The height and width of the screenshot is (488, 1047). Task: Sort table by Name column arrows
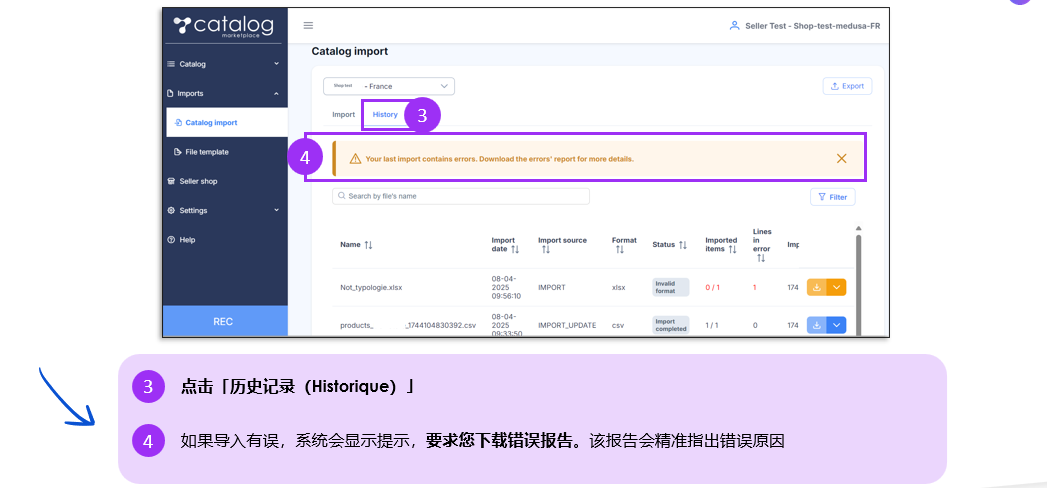click(x=368, y=244)
